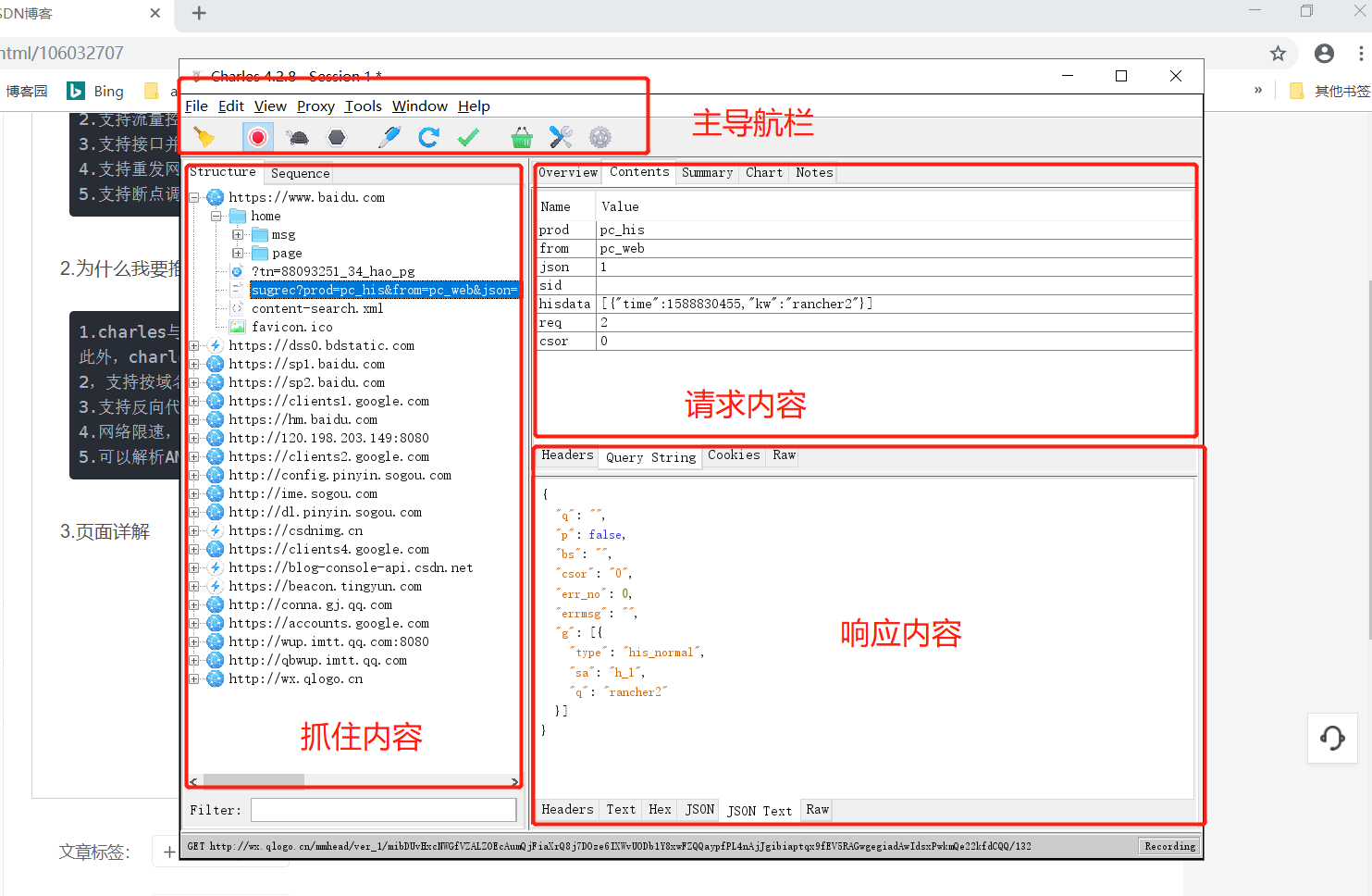Open tools with the wrench and screwdriver icon

(560, 136)
